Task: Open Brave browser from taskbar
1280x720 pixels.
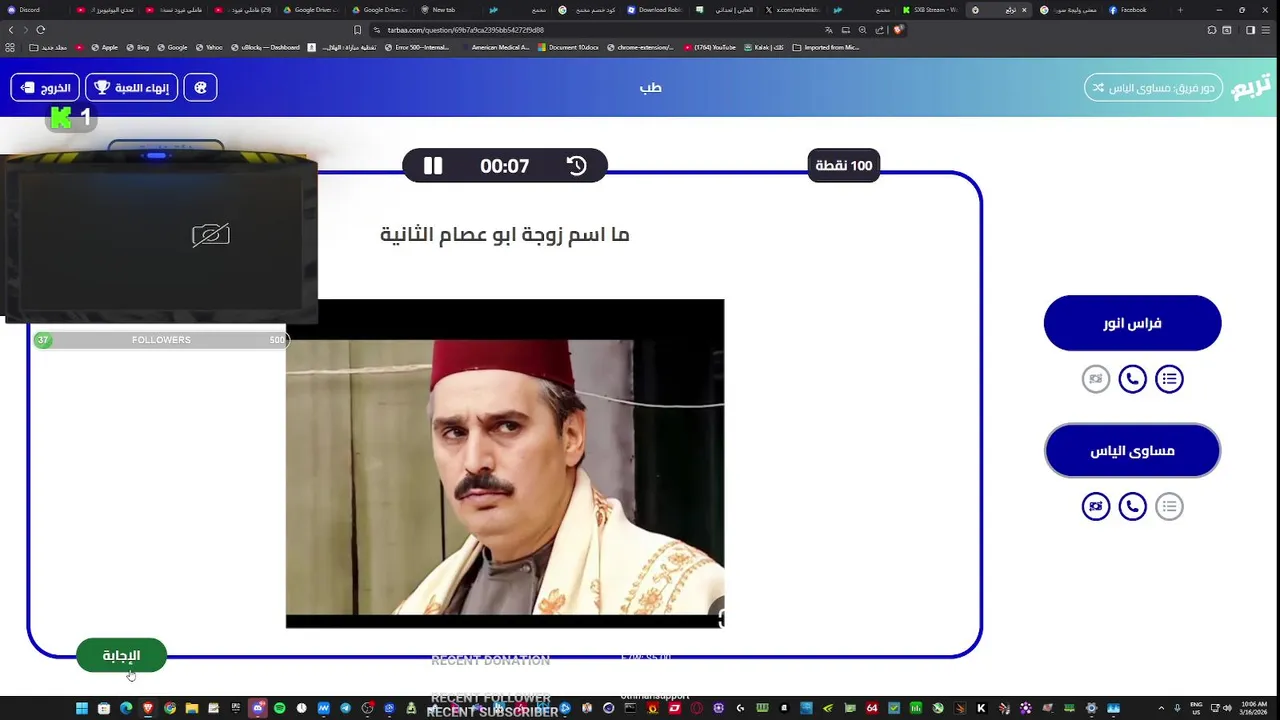Action: (148, 708)
